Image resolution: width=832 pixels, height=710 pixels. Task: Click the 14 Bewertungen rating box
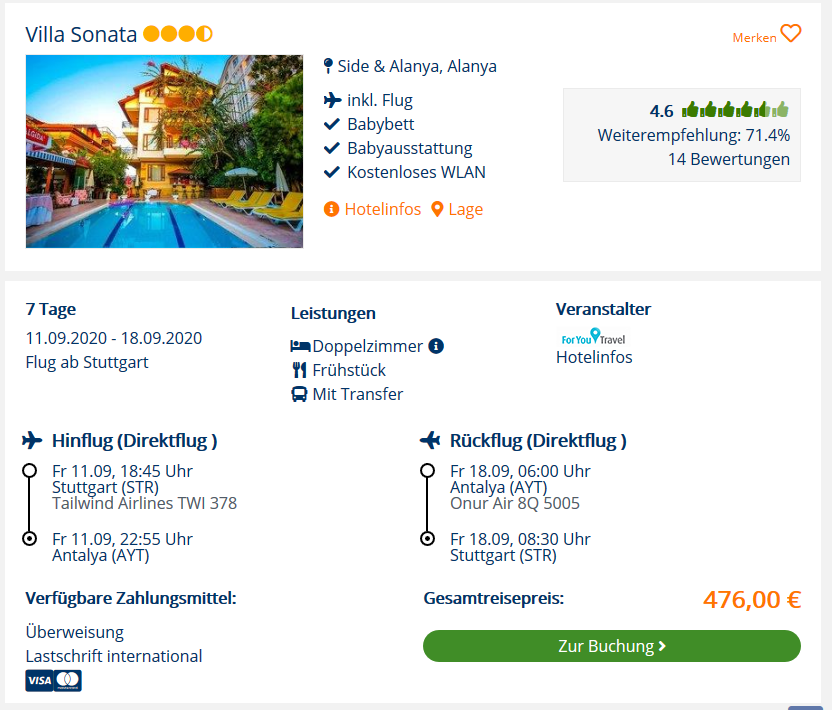coord(682,135)
